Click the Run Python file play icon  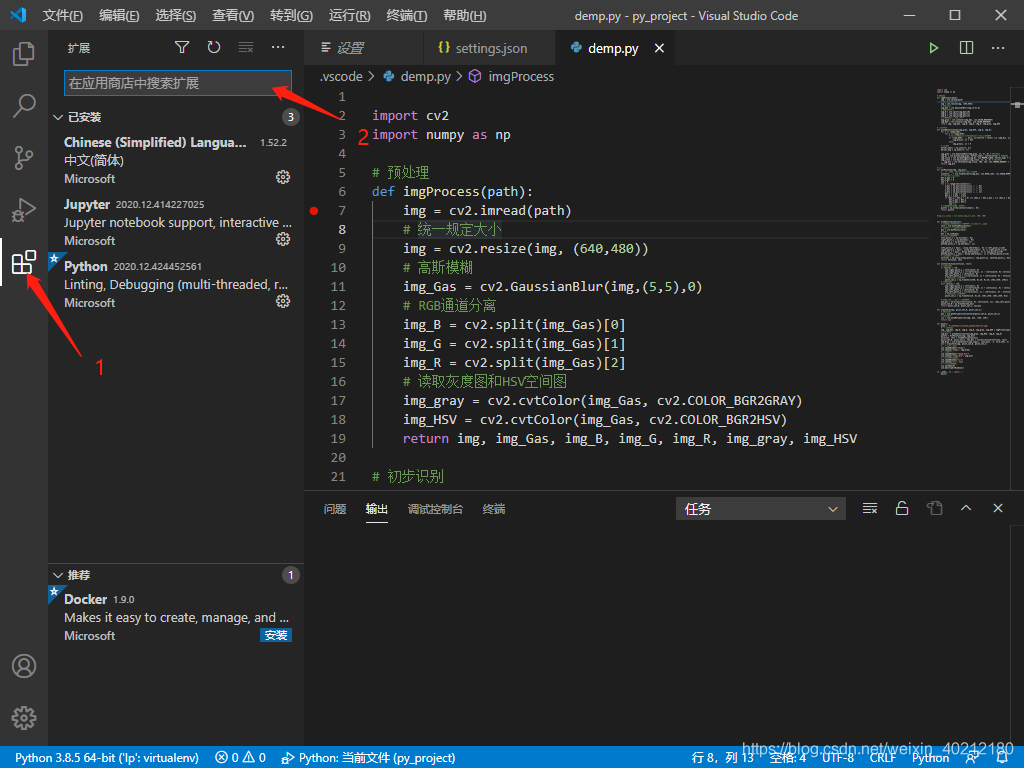[x=933, y=48]
